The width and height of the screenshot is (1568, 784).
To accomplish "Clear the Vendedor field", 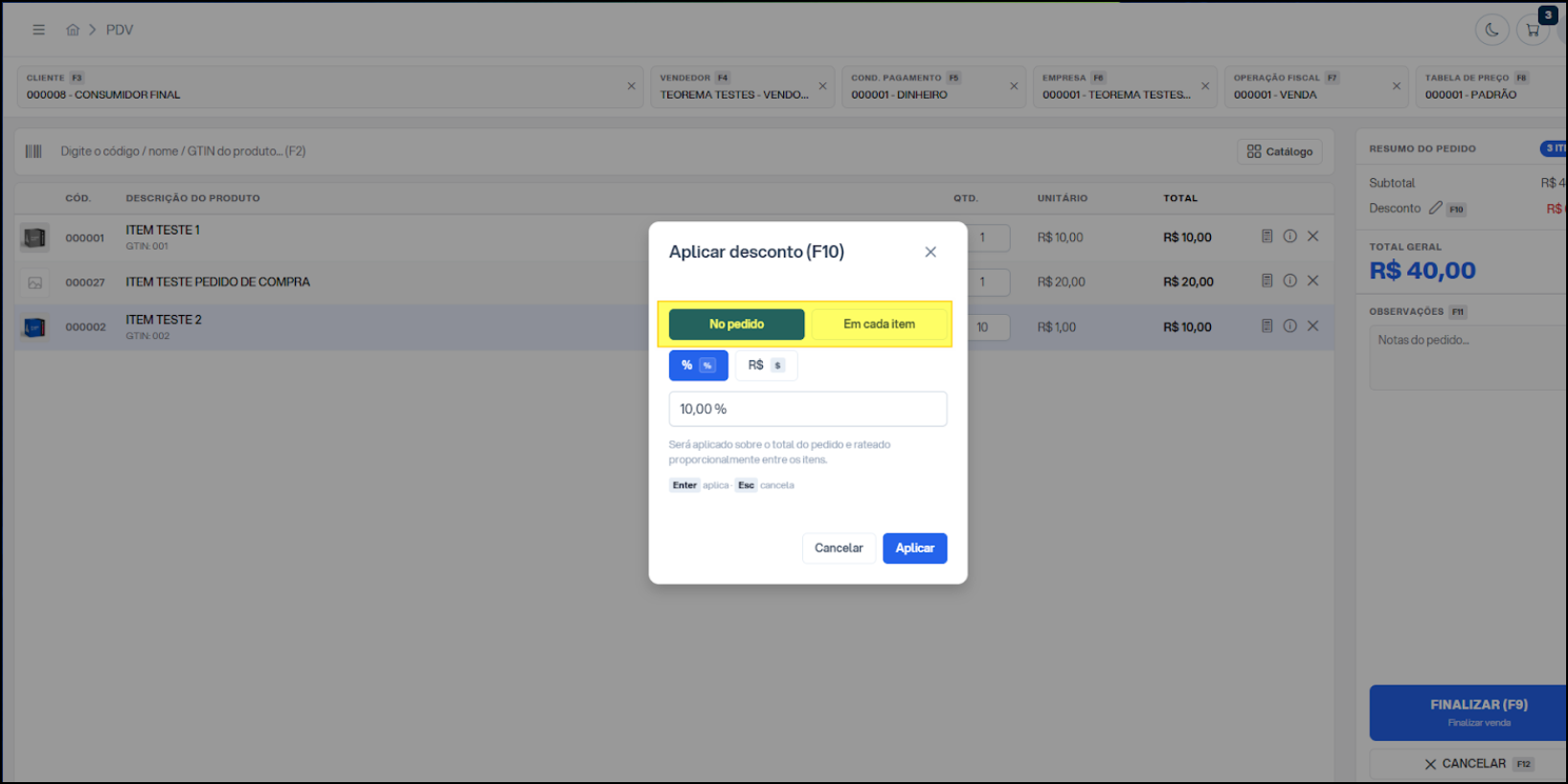I will pos(822,86).
